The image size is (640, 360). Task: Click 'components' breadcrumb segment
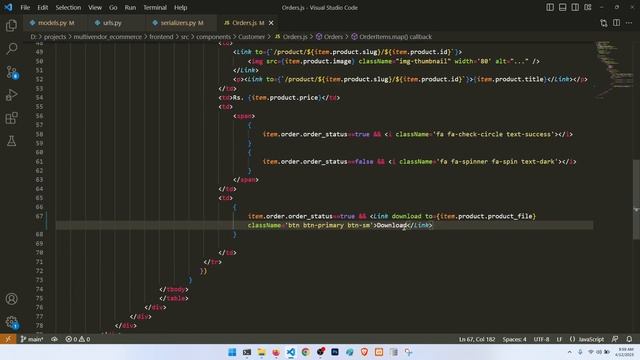click(213, 37)
